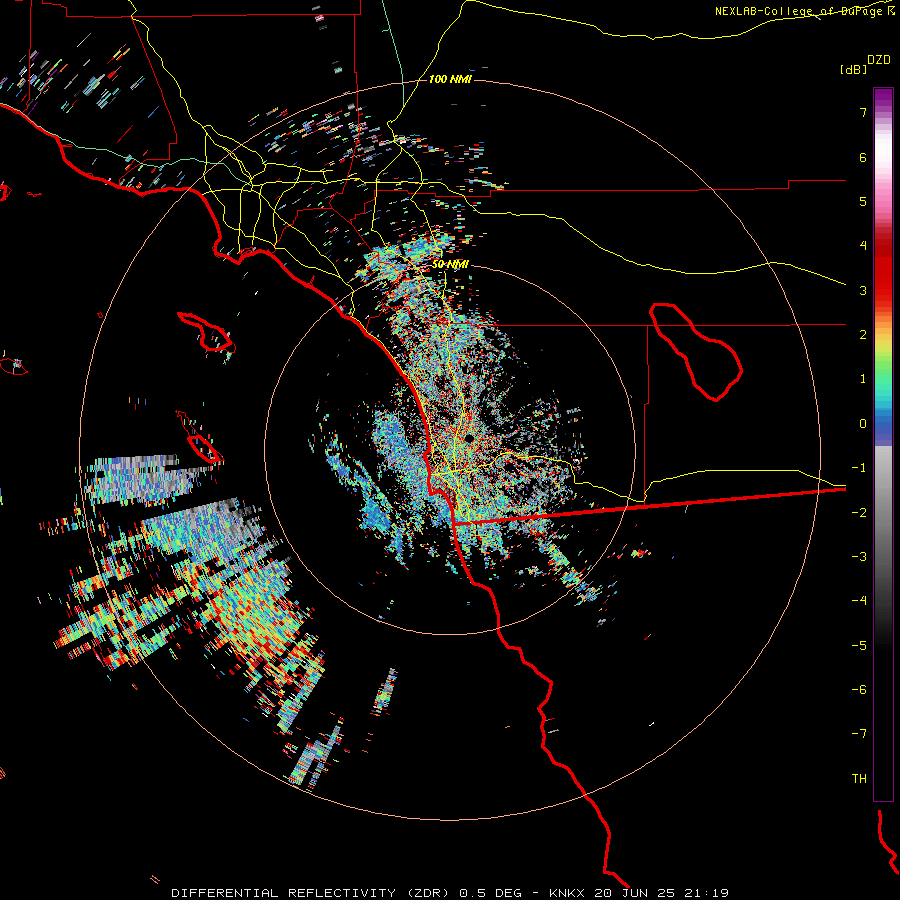Click the "-6" value on the scale
900x900 pixels.
(859, 690)
